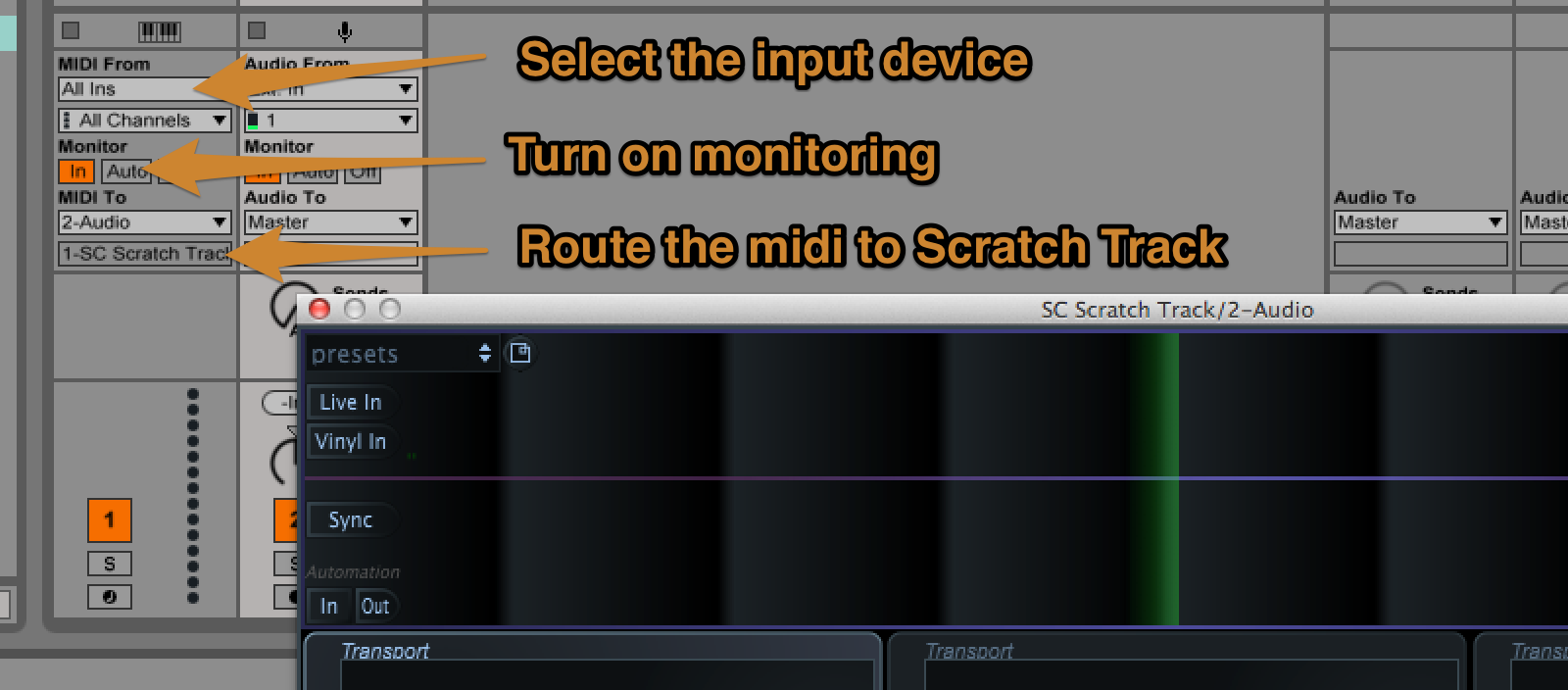Arm record button on track 1
This screenshot has height=690, width=1568.
coord(110,597)
